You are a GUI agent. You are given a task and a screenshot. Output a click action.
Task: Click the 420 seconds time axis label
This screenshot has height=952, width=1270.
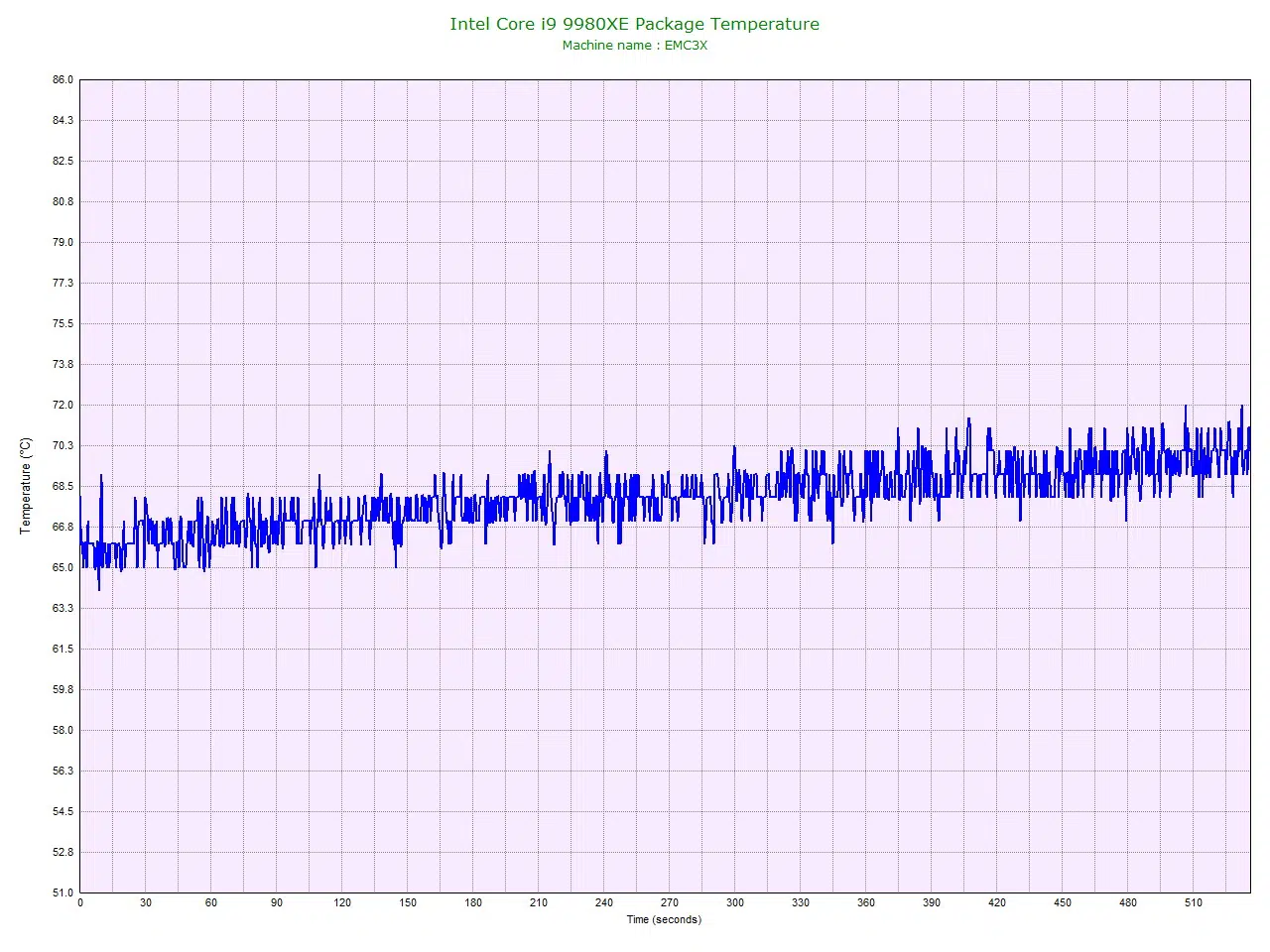(x=996, y=903)
